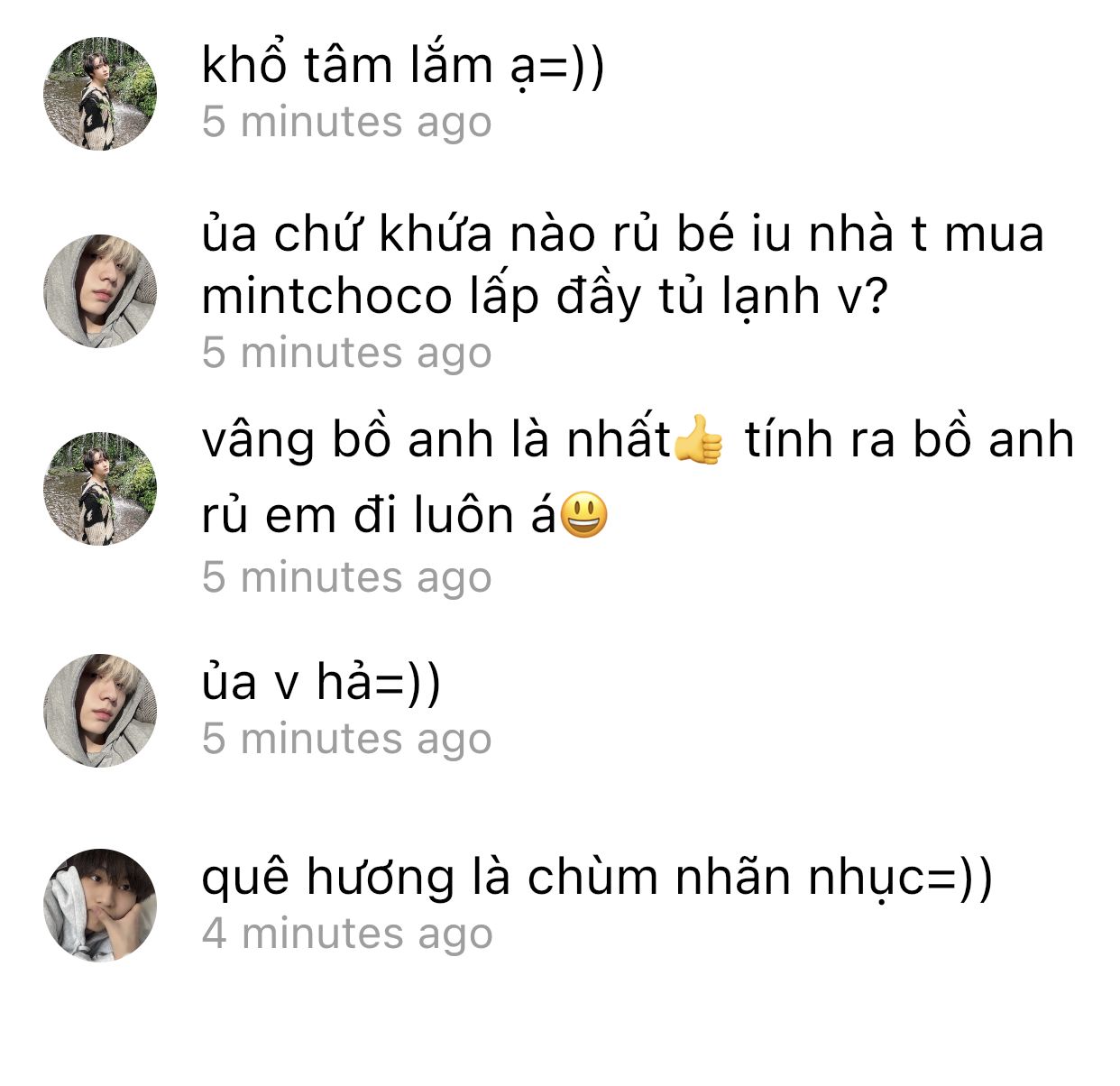Click timestamp under "rủ em đi luôn á"
The height and width of the screenshot is (1086, 1120).
click(x=347, y=576)
